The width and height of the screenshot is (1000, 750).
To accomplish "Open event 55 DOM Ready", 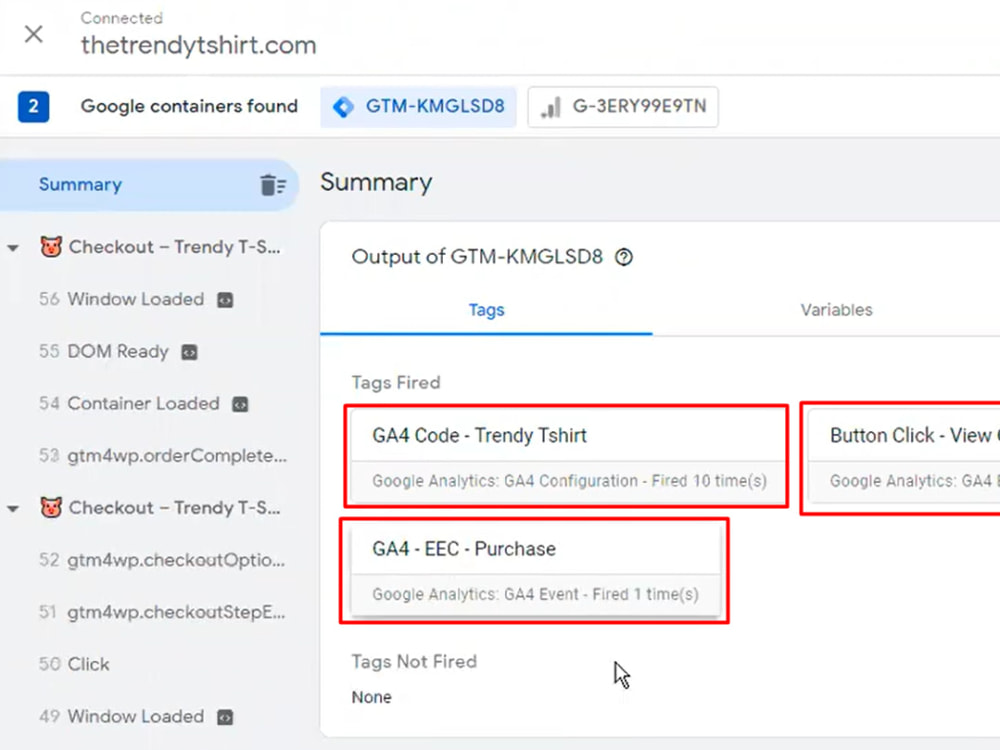I will point(103,351).
